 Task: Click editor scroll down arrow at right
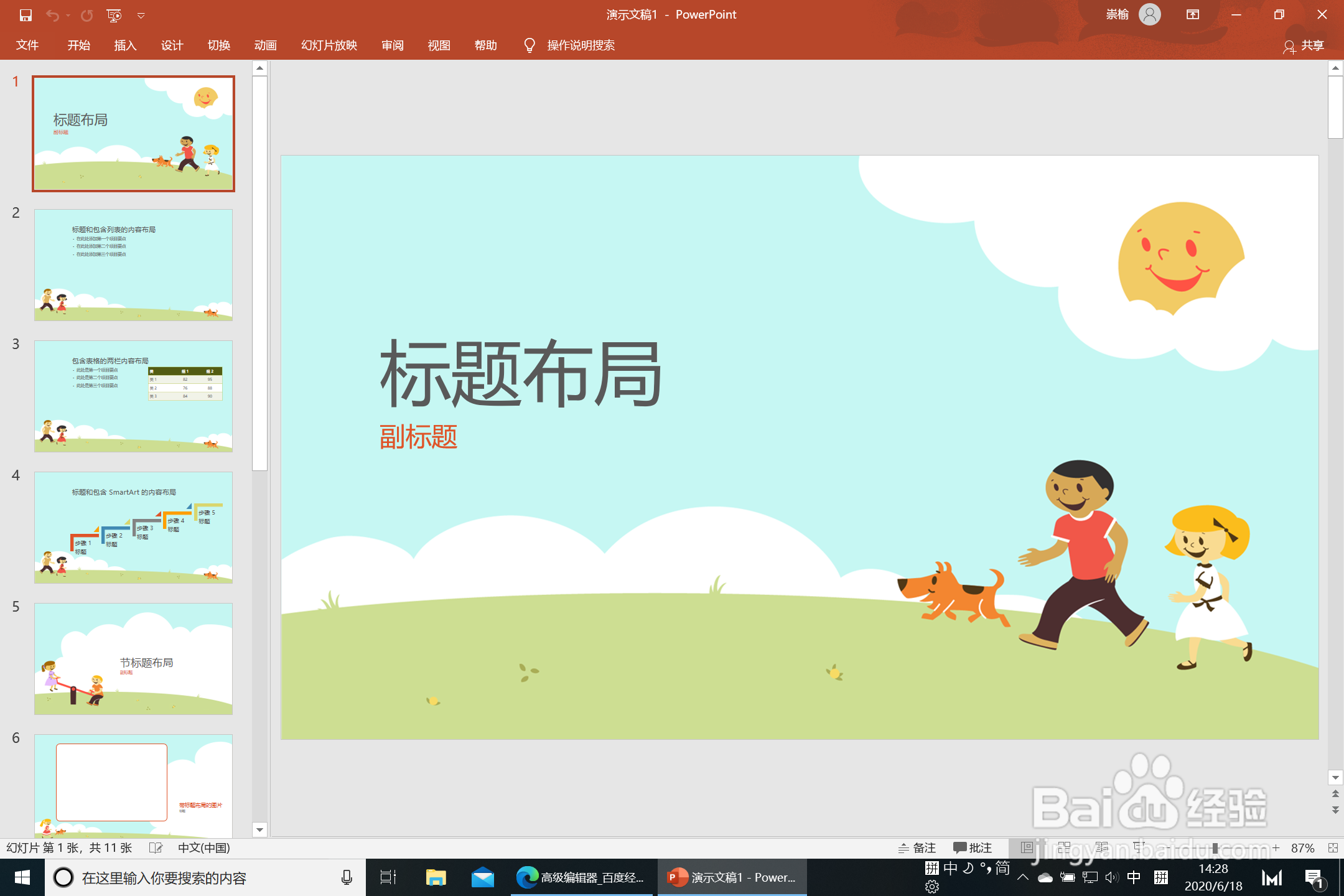coord(1335,778)
